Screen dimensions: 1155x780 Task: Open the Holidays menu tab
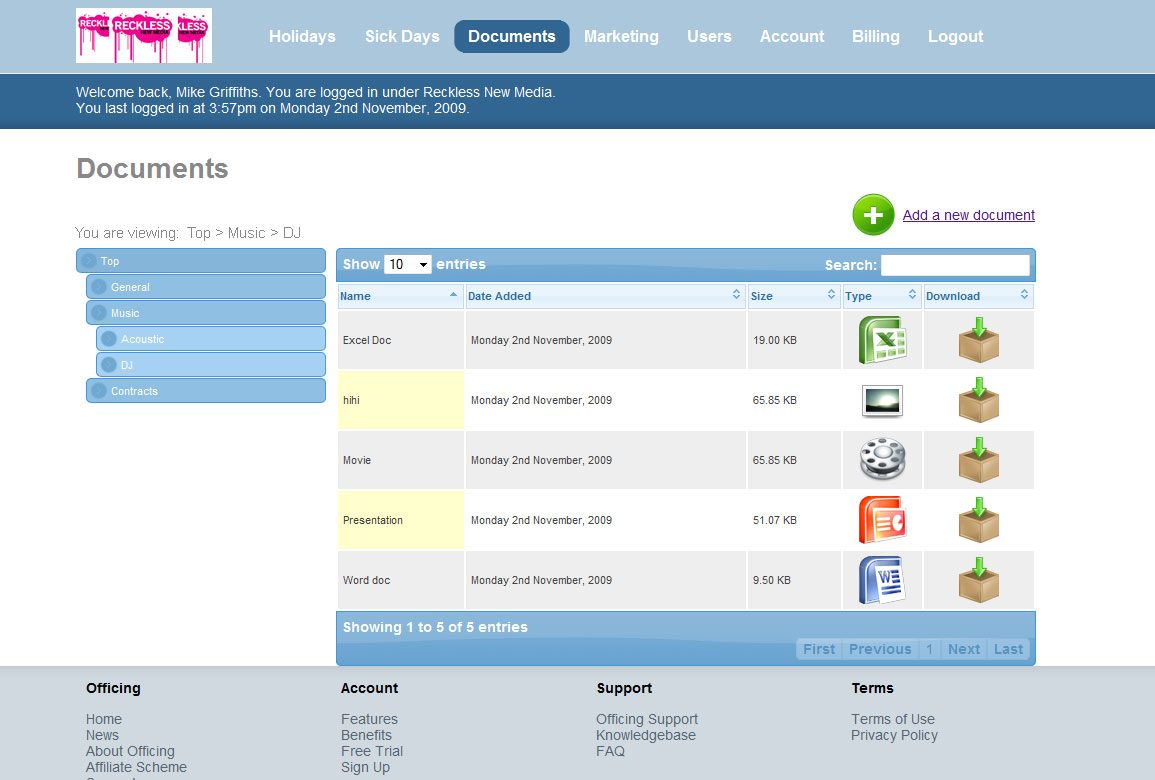point(302,36)
